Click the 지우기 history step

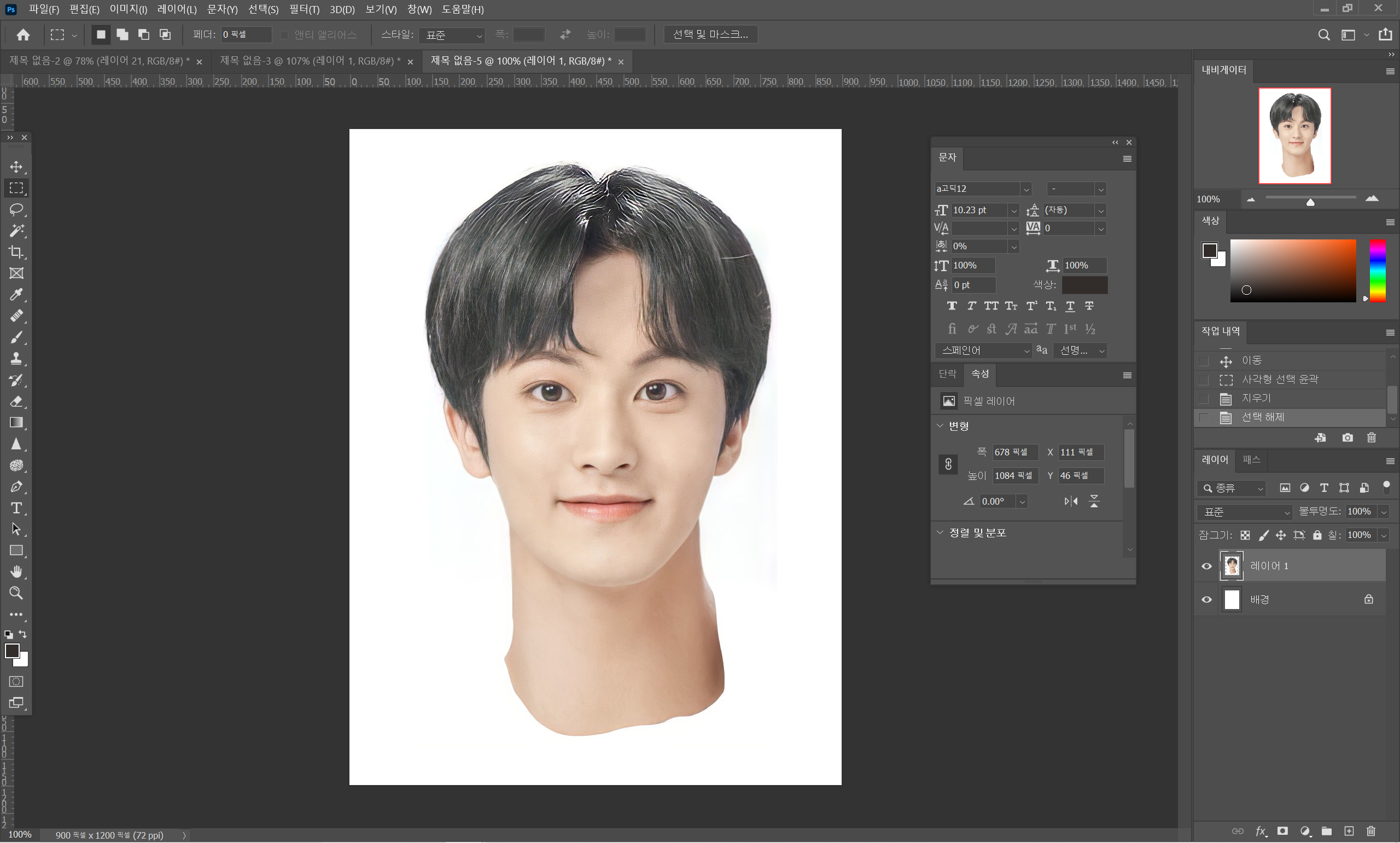pyautogui.click(x=1256, y=398)
